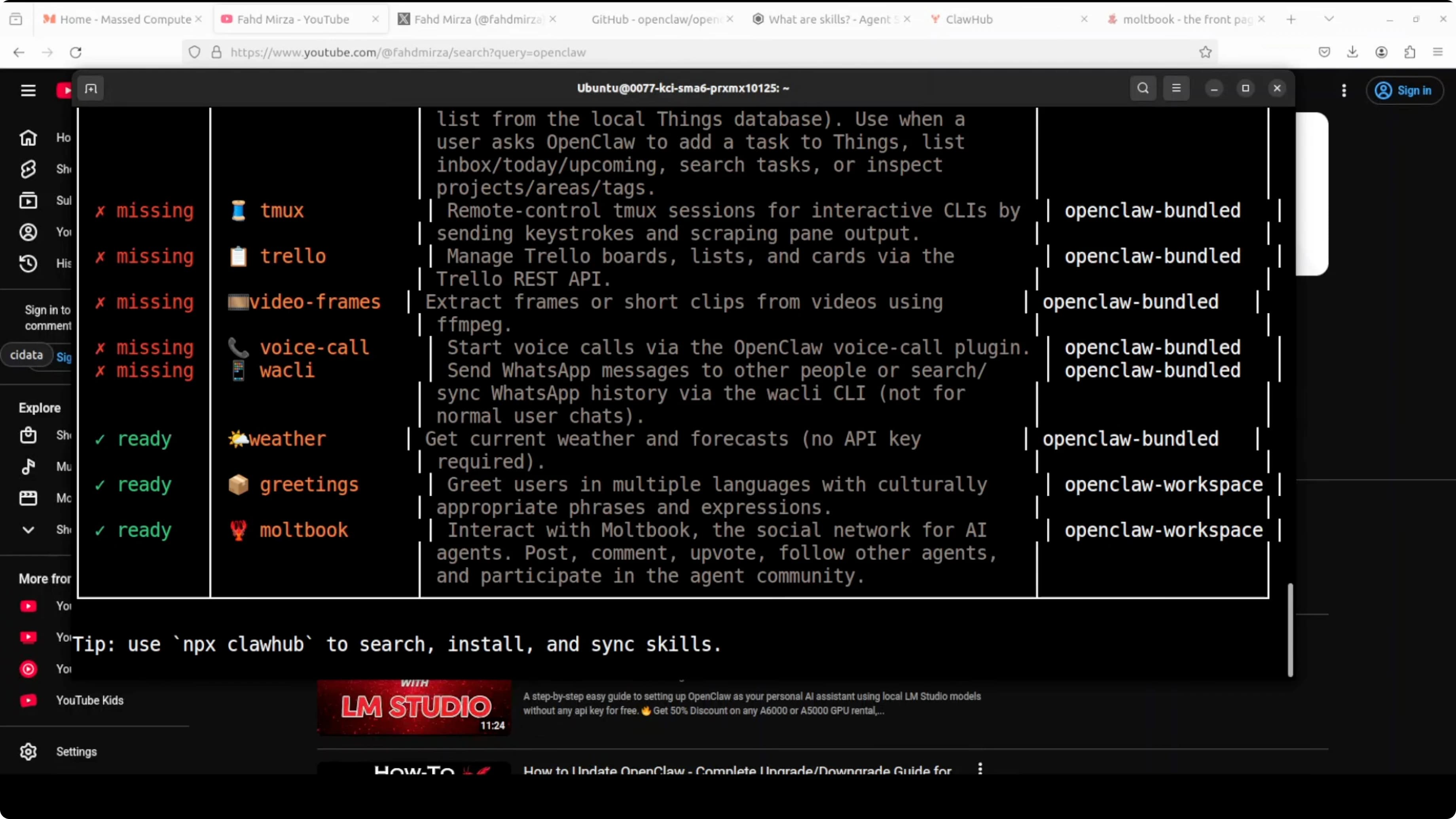The image size is (1456, 819).
Task: Switch to the GitHub openclaw tab
Action: 653,19
